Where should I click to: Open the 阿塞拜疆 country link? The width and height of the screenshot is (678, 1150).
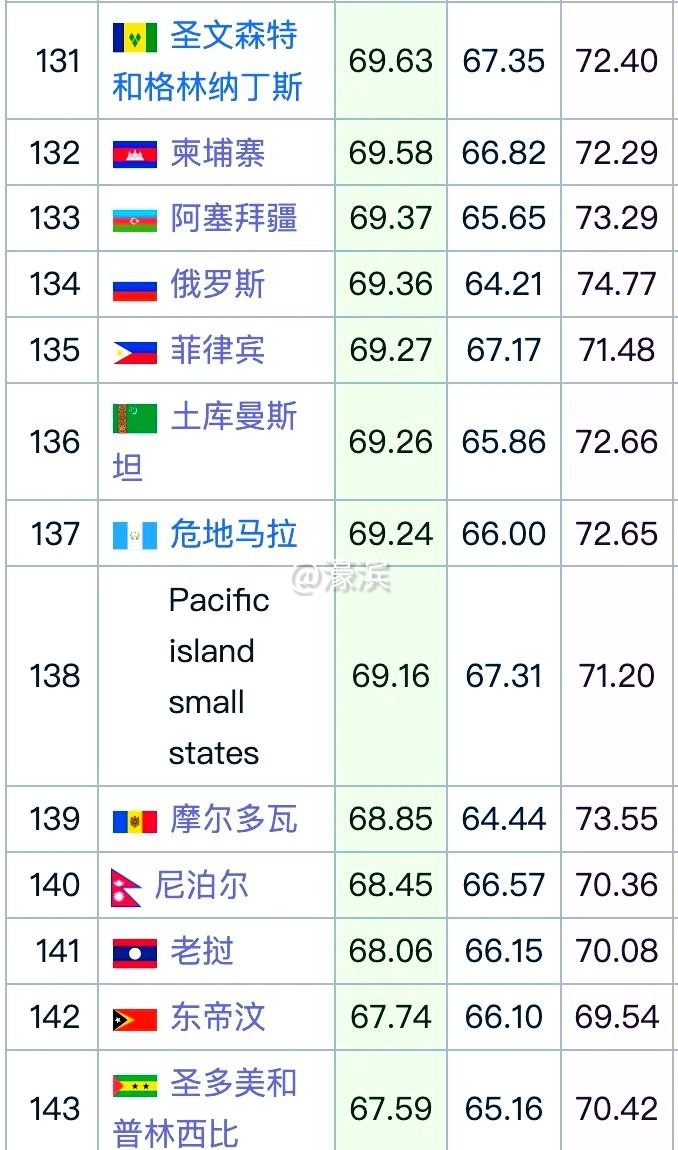pos(233,218)
